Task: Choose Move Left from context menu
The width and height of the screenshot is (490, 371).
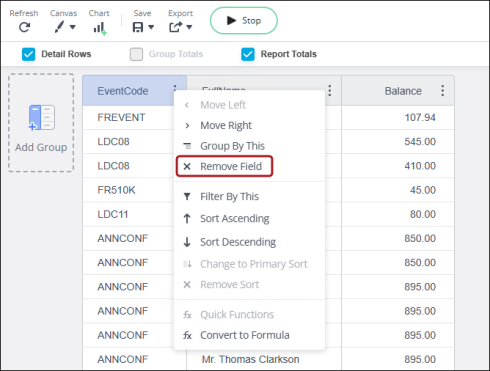Action: click(x=249, y=105)
